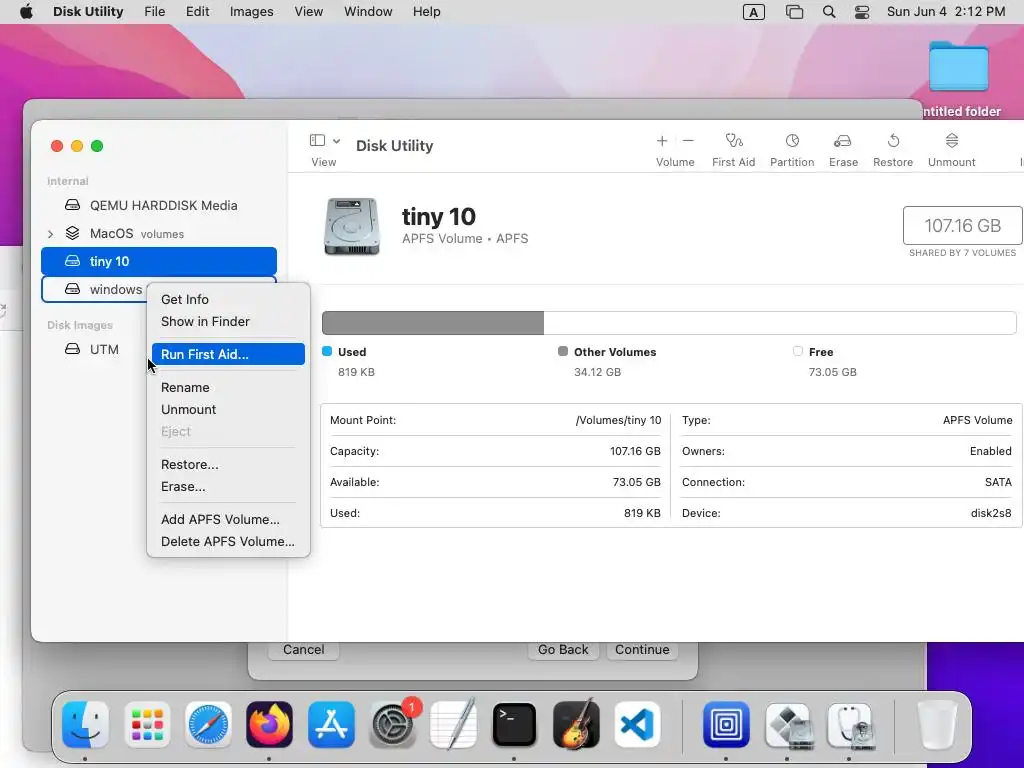
Task: Click the disk usage bar
Action: pos(669,323)
